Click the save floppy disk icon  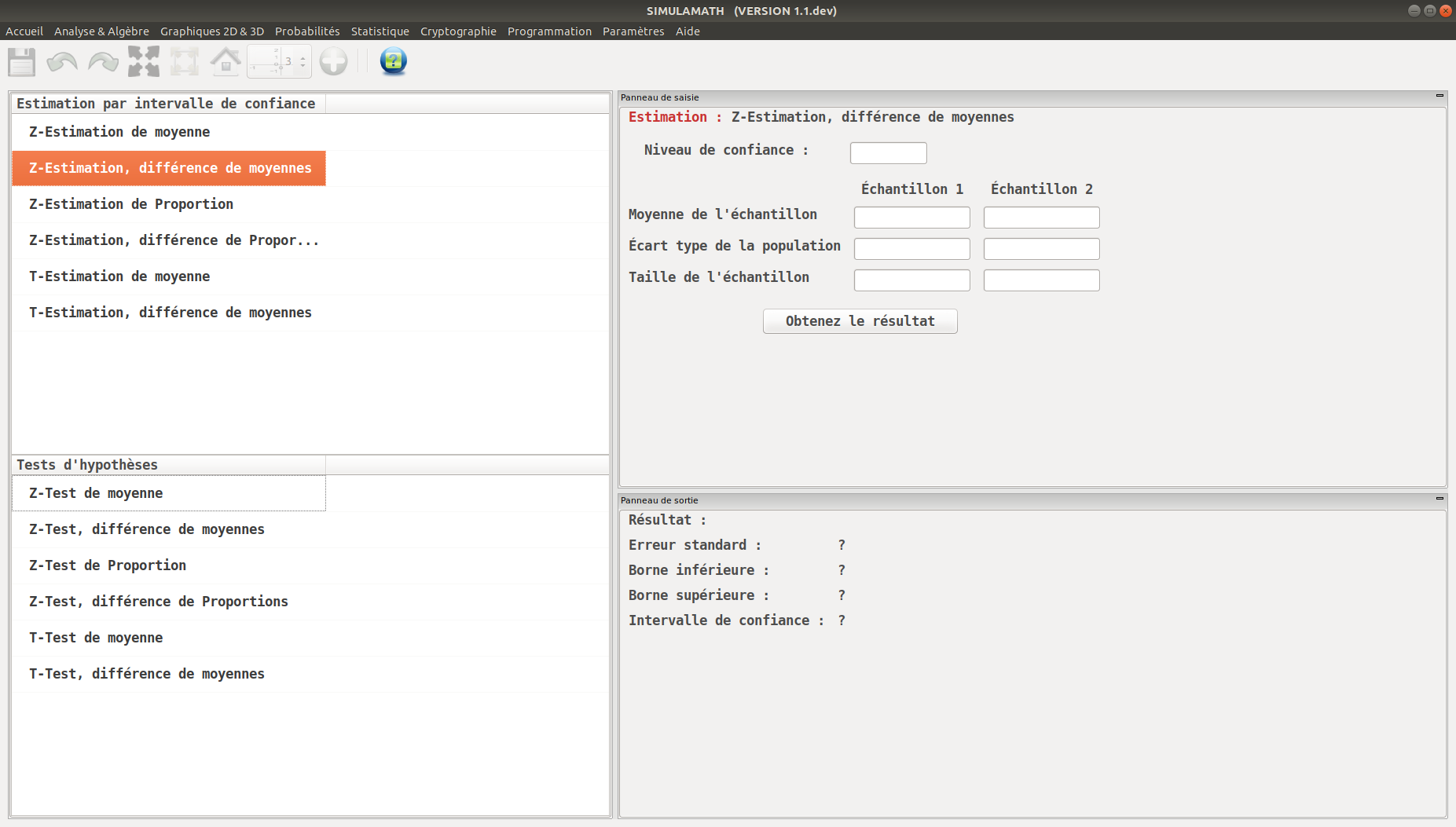point(22,62)
